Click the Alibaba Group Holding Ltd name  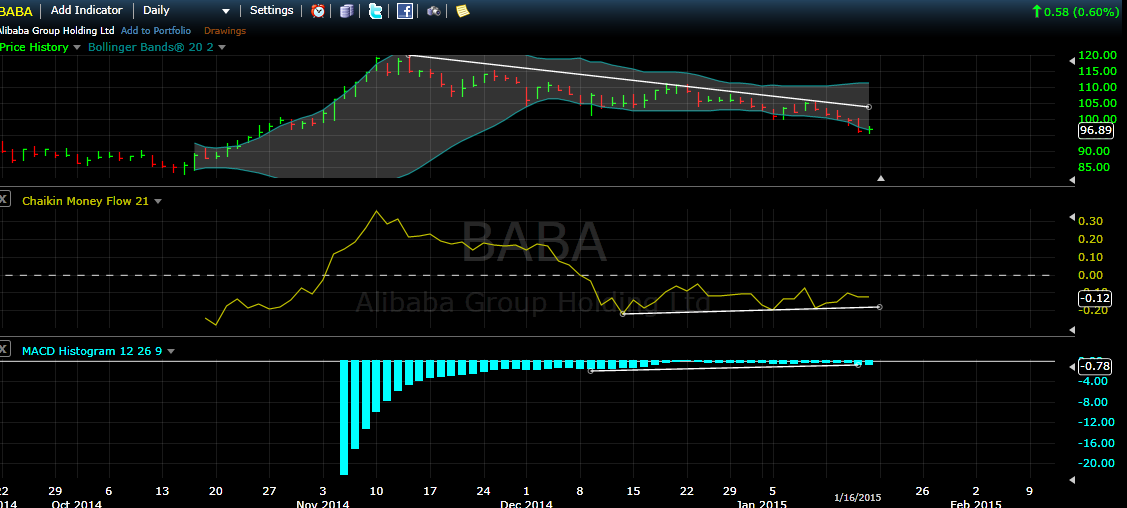click(x=58, y=31)
